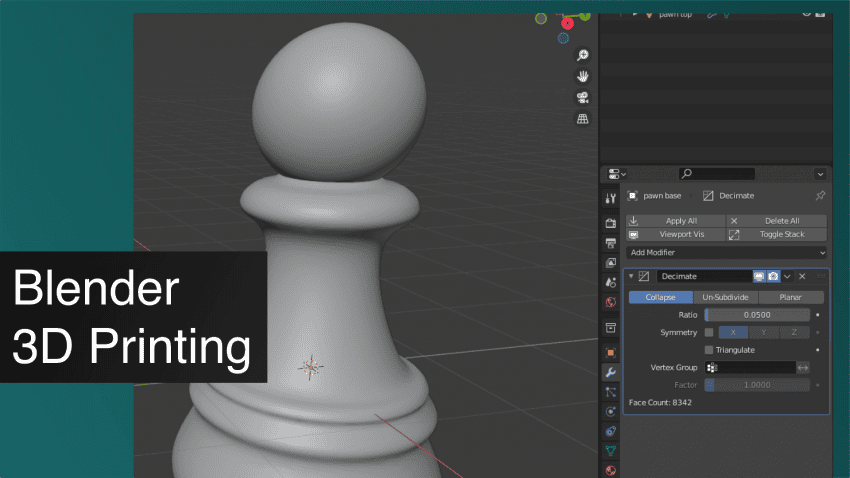Open the properties options dropdown arrow
This screenshot has width=850, height=478.
(x=820, y=174)
